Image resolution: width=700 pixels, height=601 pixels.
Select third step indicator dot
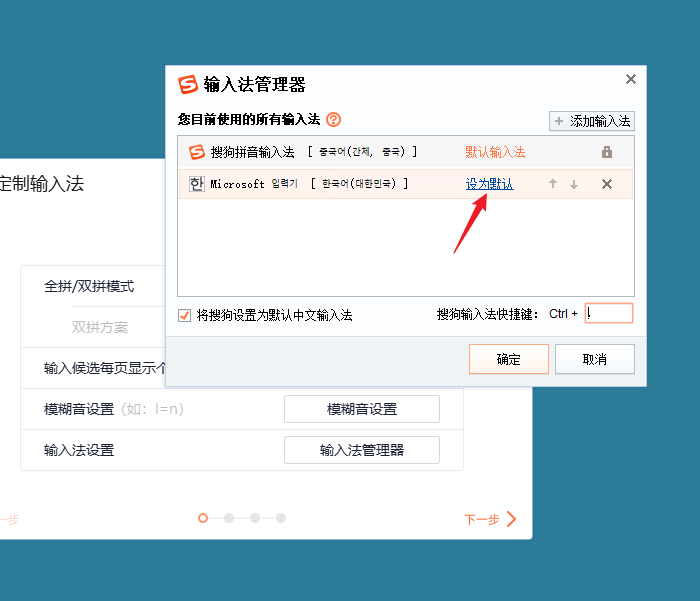coord(255,518)
